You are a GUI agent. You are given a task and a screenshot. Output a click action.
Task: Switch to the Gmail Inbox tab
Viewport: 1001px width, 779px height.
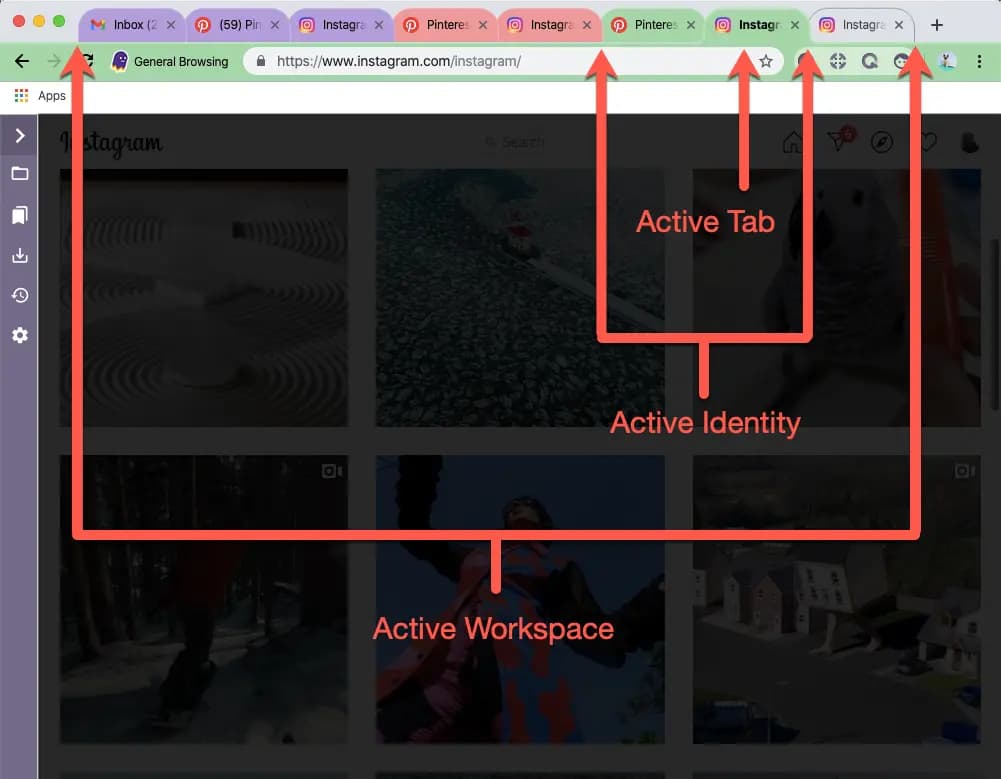point(126,25)
